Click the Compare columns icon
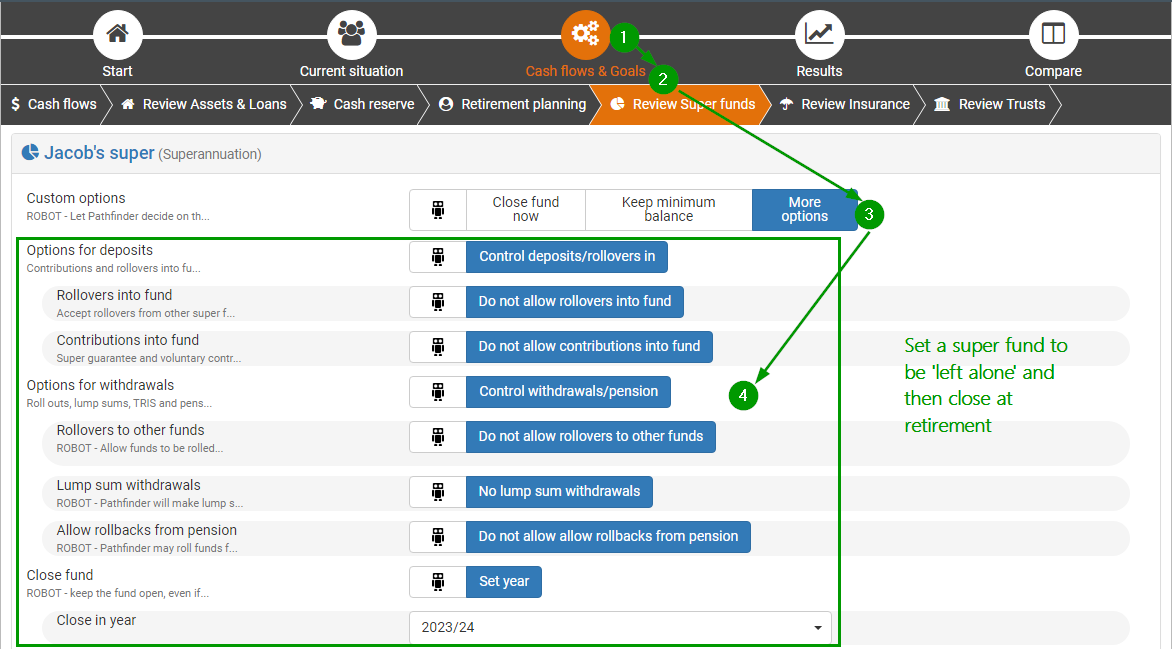Screen dimensions: 1172x649 coord(1053,34)
